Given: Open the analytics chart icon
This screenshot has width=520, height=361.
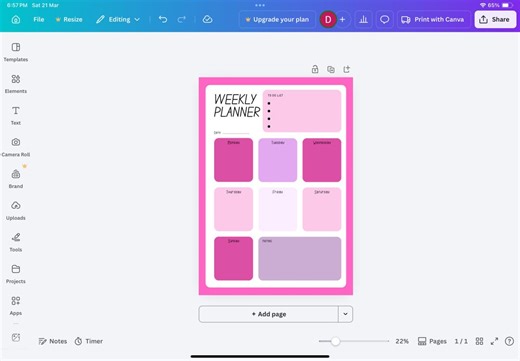Looking at the screenshot, I should click(363, 20).
